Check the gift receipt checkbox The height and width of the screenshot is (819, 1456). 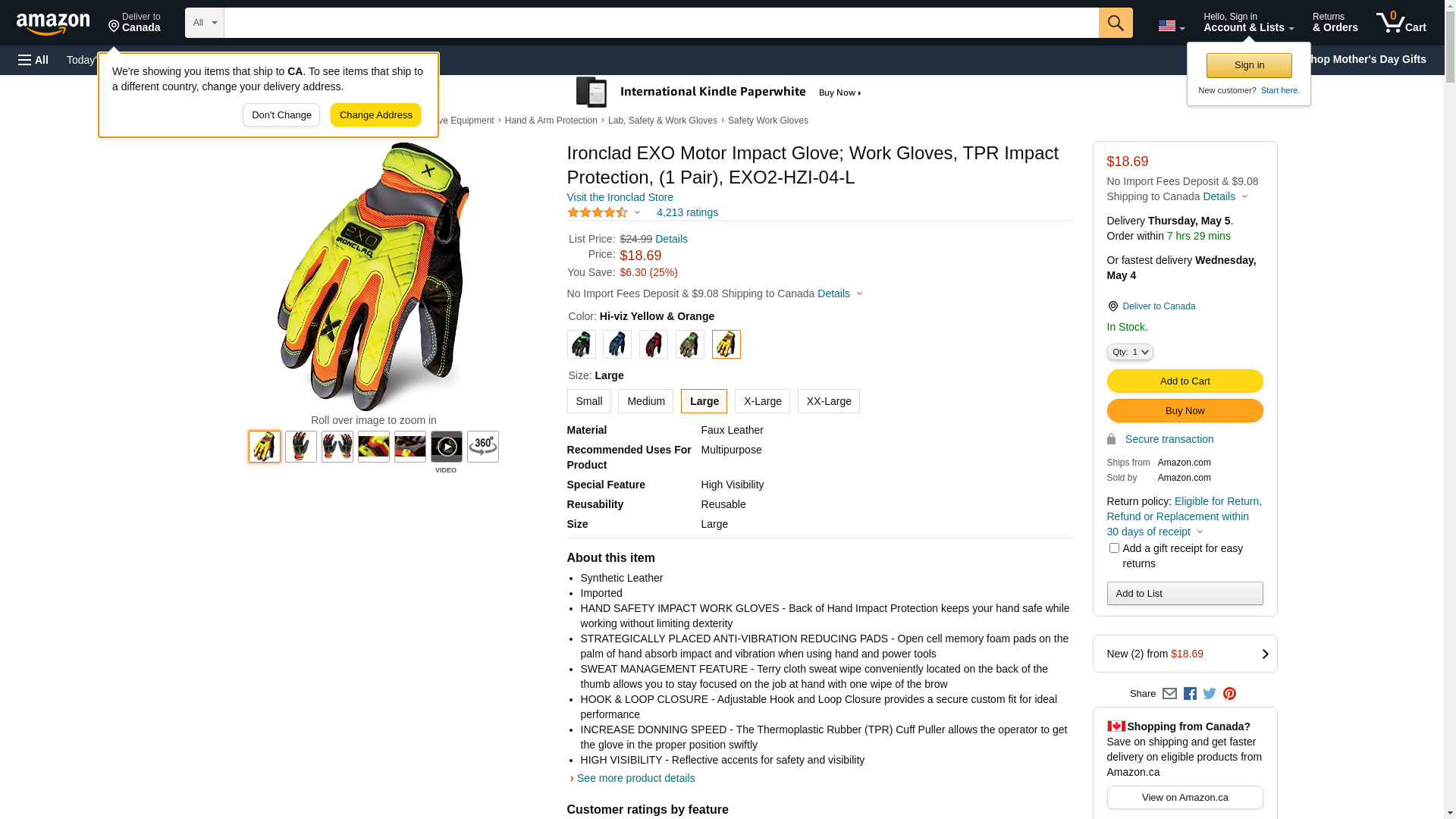coord(1114,548)
